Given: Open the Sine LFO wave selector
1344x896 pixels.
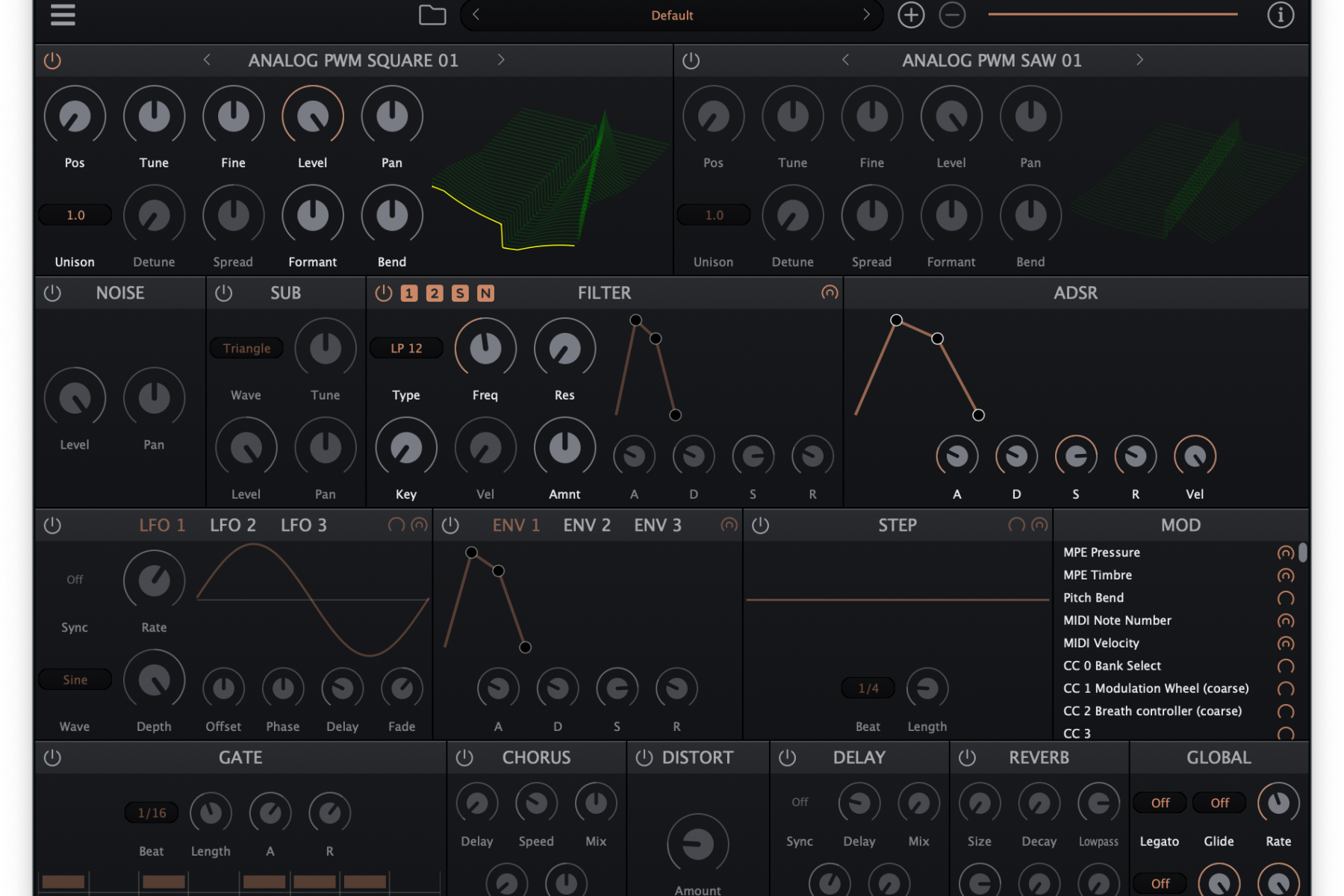Looking at the screenshot, I should 75,679.
